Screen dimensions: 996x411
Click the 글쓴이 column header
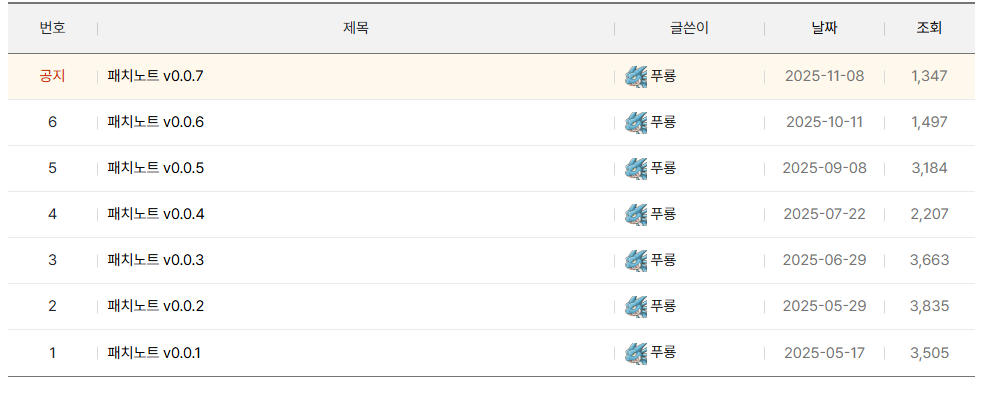pyautogui.click(x=689, y=28)
